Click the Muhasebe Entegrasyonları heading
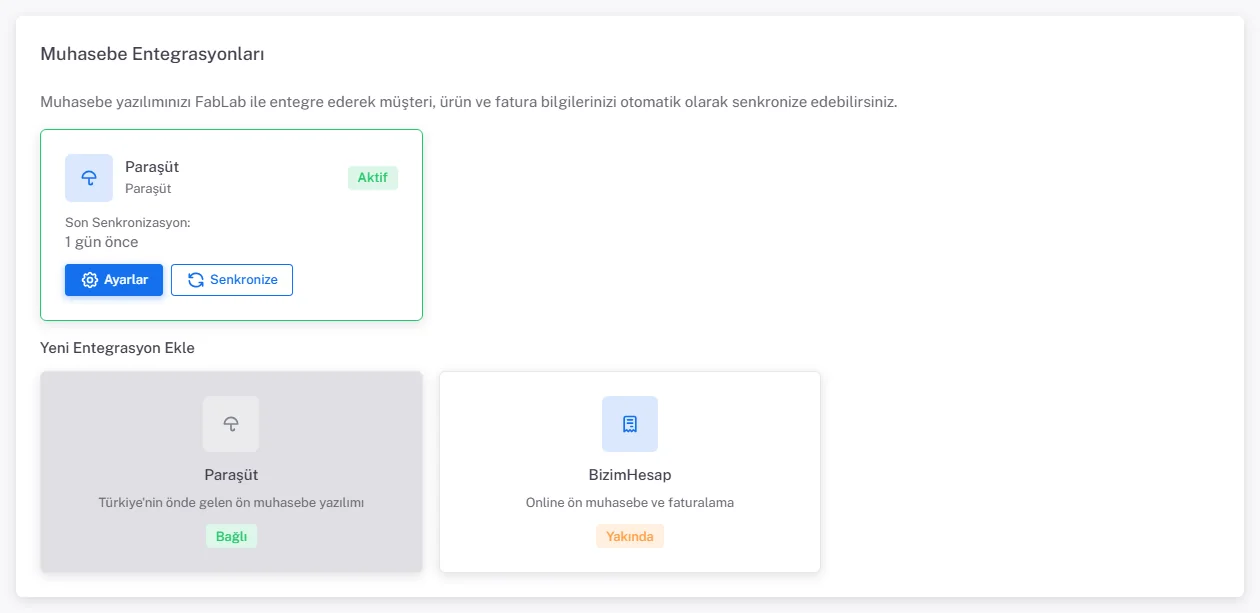Image resolution: width=1260 pixels, height=613 pixels. tap(152, 54)
